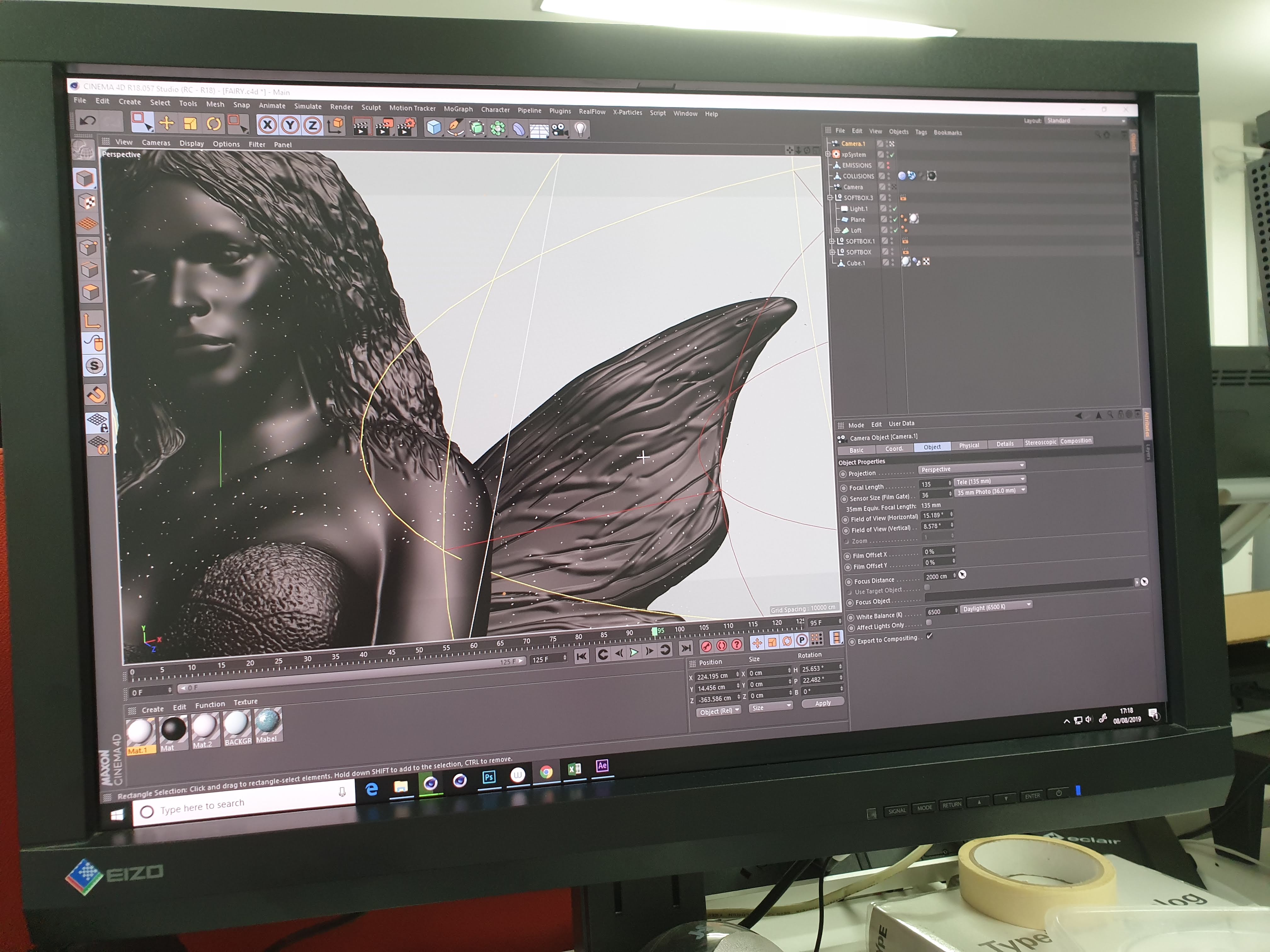The image size is (1270, 952).
Task: Select Texture mode checker icon
Action: point(86,201)
